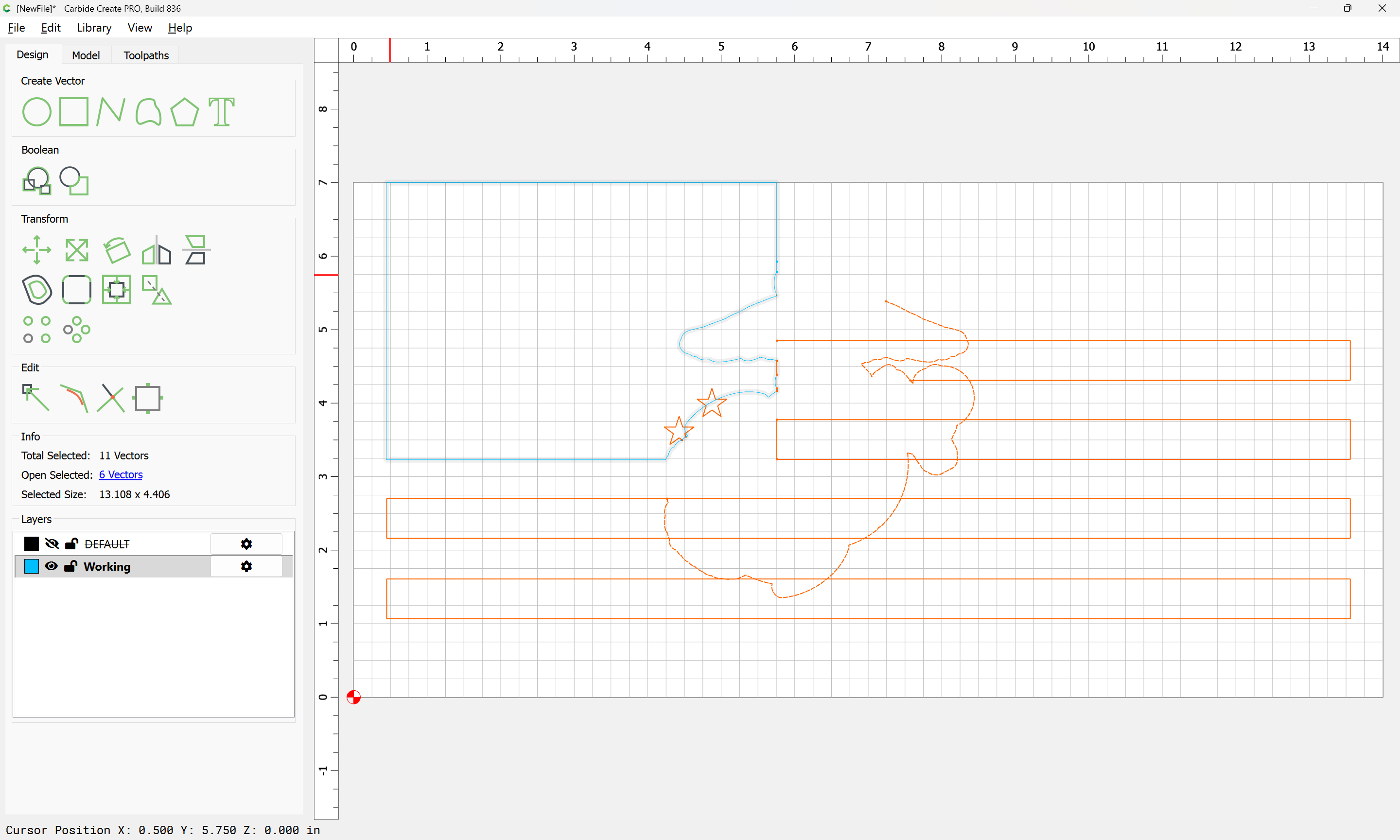Open the Library menu
This screenshot has width=1400, height=840.
(94, 28)
